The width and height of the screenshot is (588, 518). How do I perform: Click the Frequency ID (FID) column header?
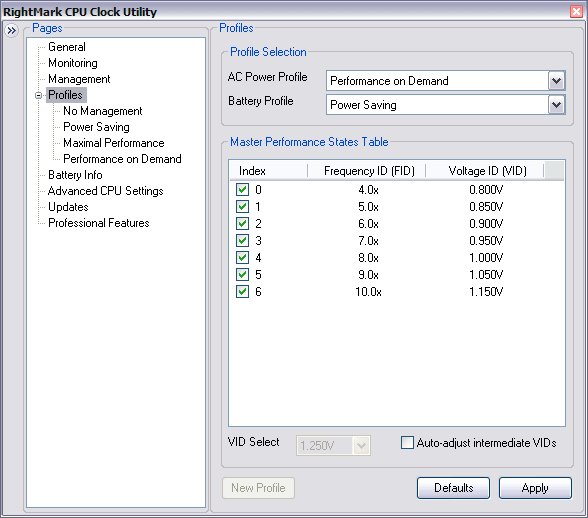pos(366,171)
